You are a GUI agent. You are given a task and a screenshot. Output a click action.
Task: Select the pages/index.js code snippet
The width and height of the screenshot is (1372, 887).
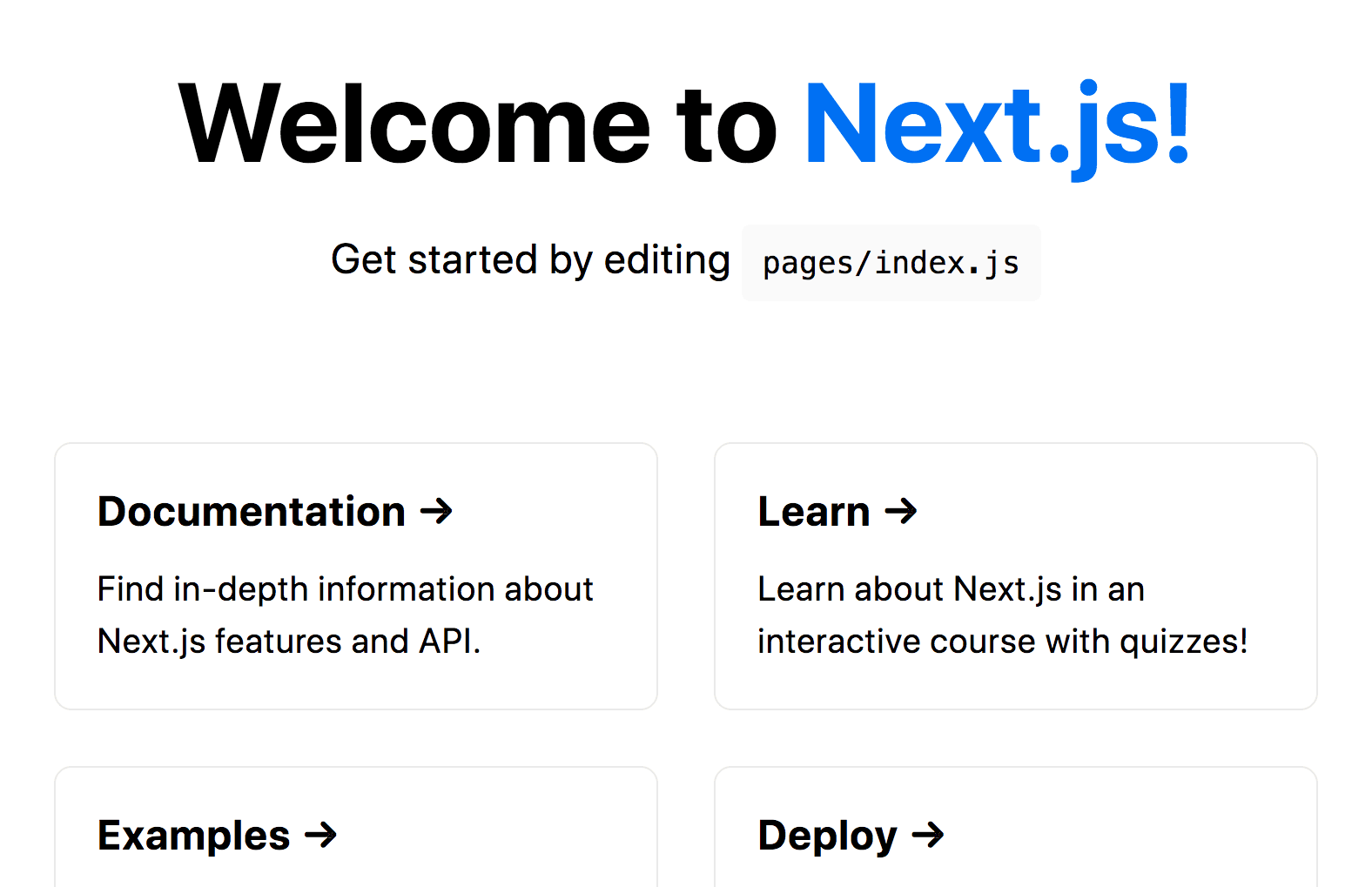point(891,263)
